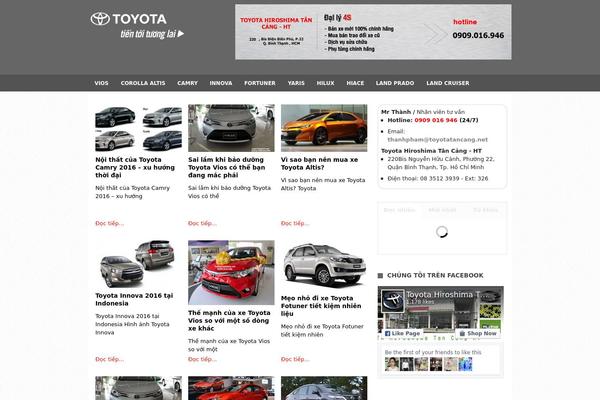
Task: Go to the LAND CRUISER page
Action: [x=448, y=83]
